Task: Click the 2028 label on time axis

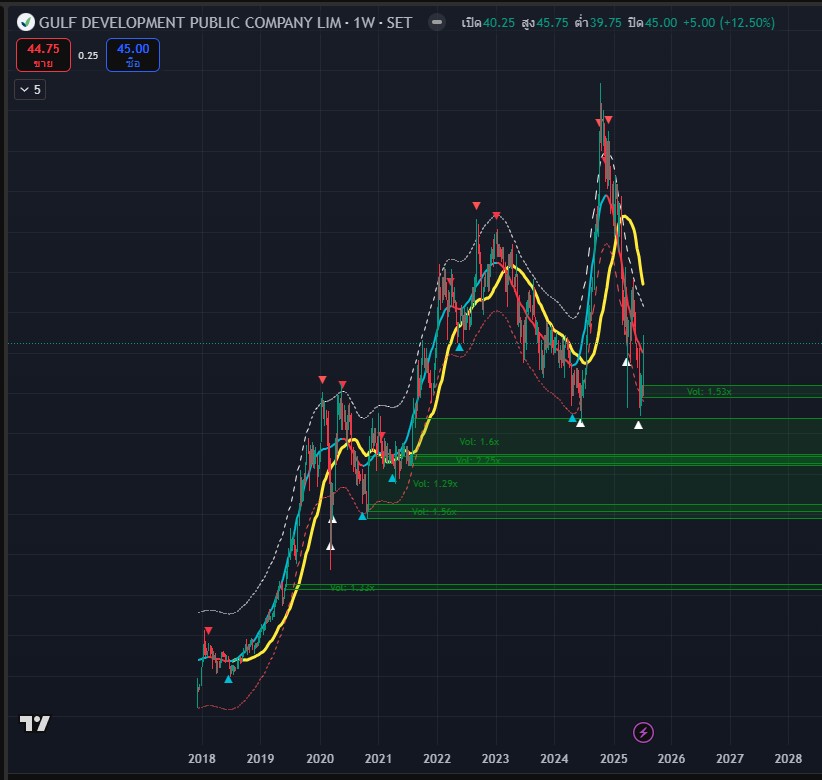Action: [x=788, y=759]
